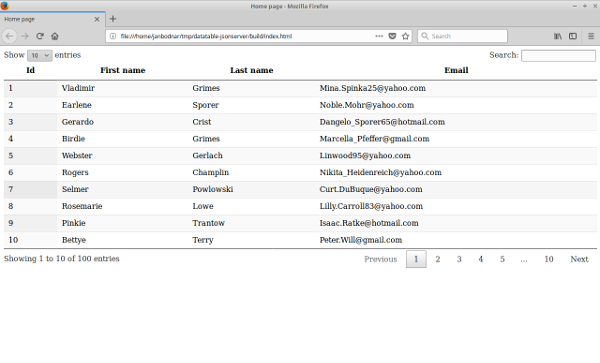Click email Lilly.Carroll83@yahoo.com
600x363 pixels.
(371, 206)
